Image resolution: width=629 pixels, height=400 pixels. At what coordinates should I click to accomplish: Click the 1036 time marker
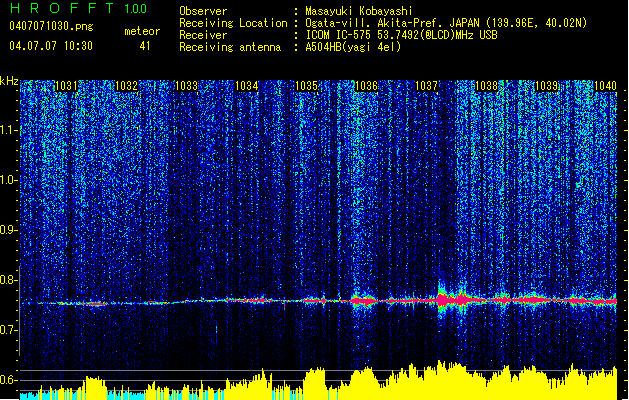(x=366, y=86)
